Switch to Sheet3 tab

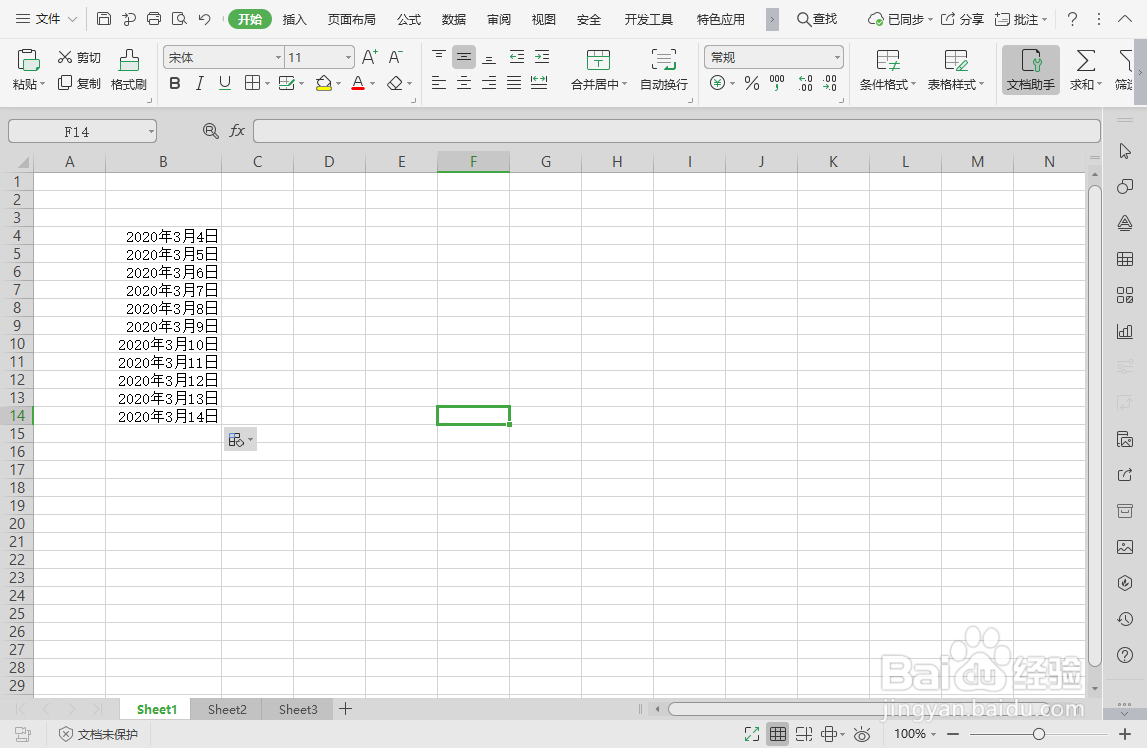pyautogui.click(x=298, y=709)
